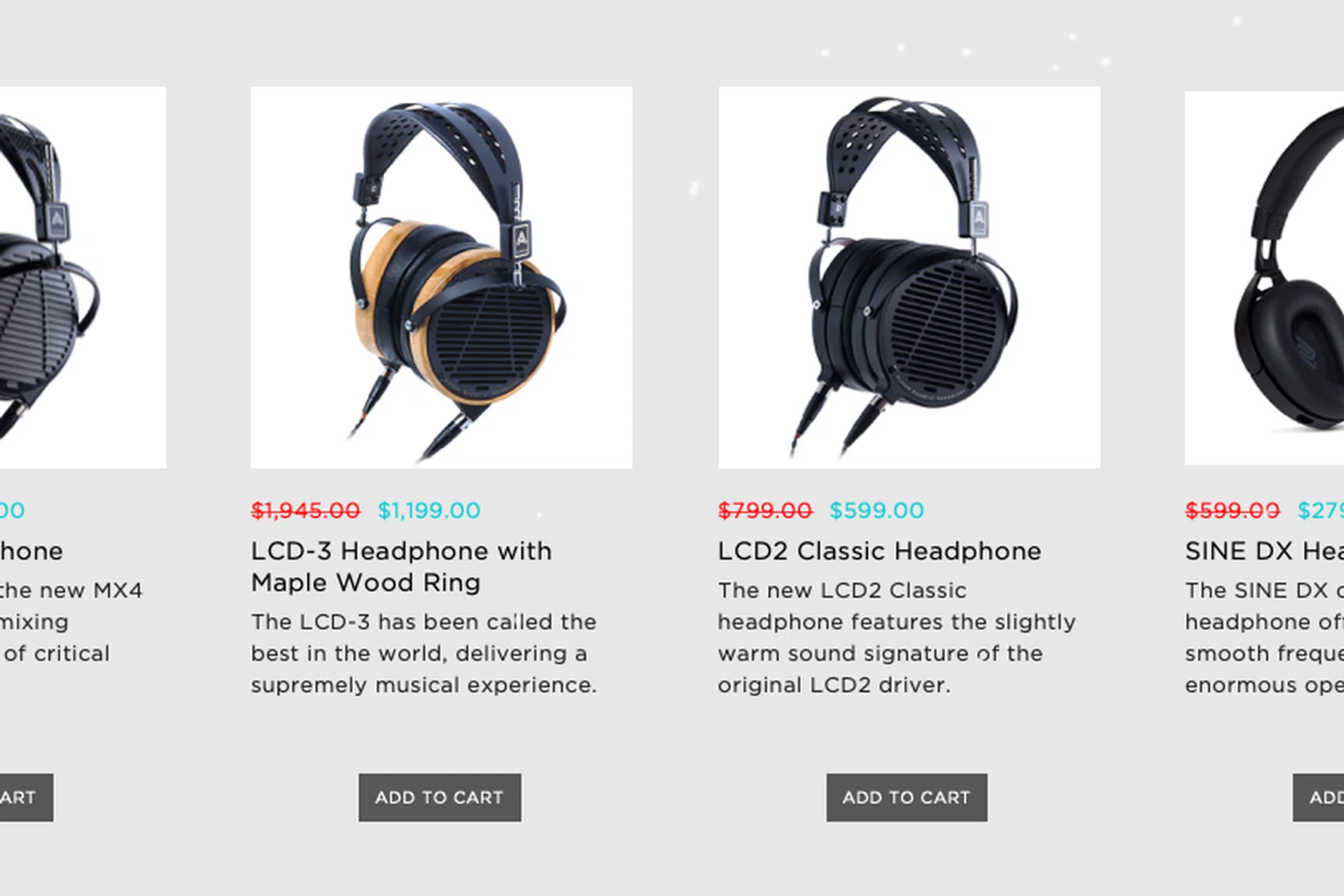Add the LCD-3 Headphone to cart
Viewport: 1344px width, 896px height.
click(440, 797)
